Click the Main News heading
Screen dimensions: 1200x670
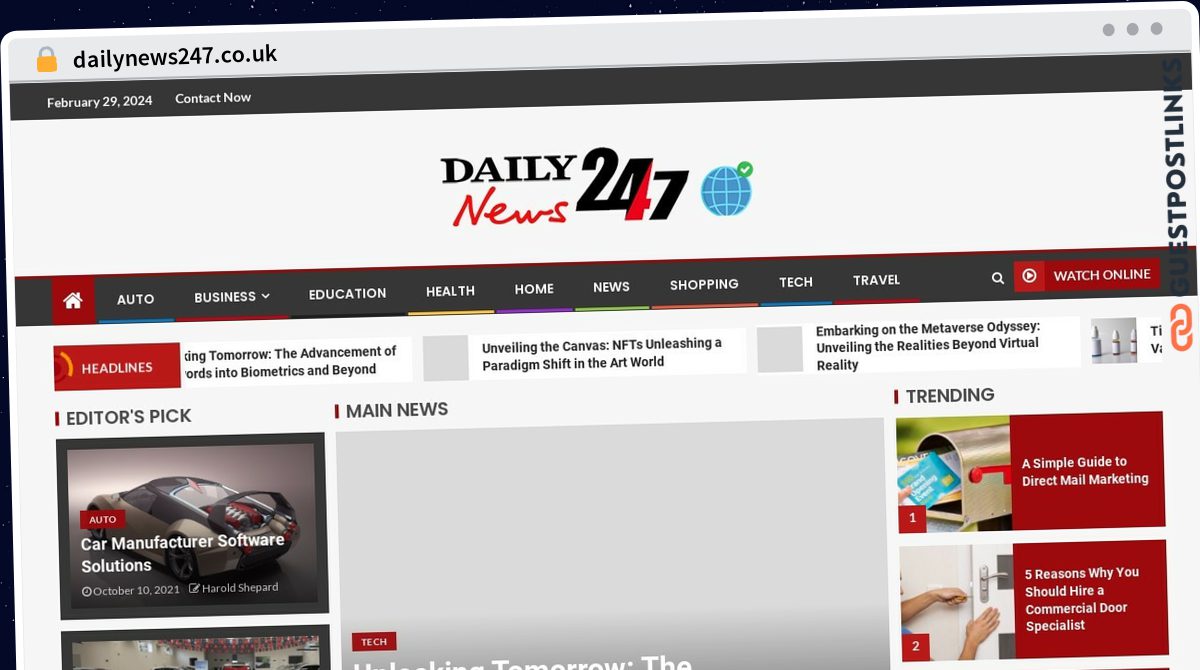396,410
